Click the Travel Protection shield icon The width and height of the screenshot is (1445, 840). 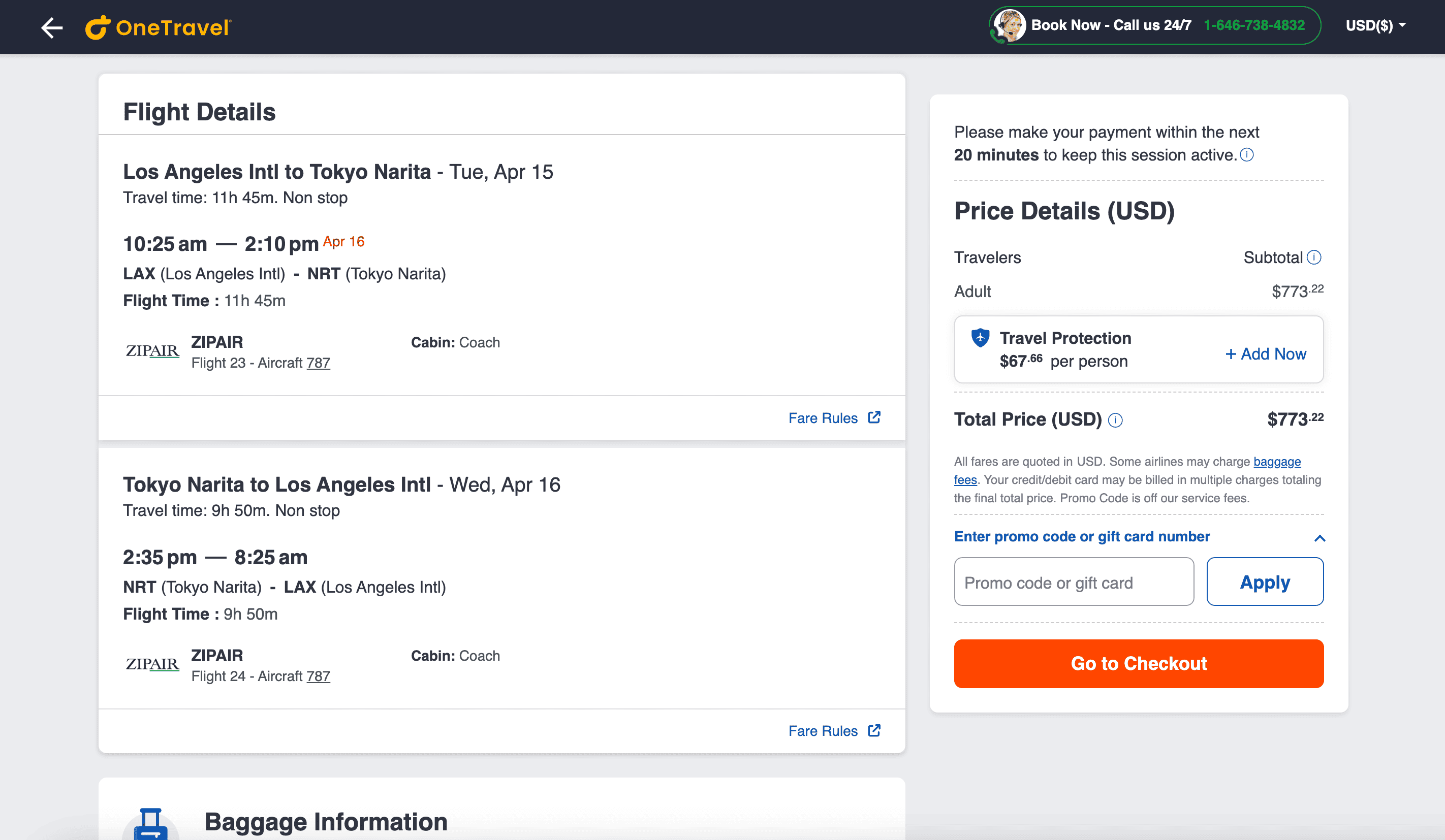coord(980,338)
